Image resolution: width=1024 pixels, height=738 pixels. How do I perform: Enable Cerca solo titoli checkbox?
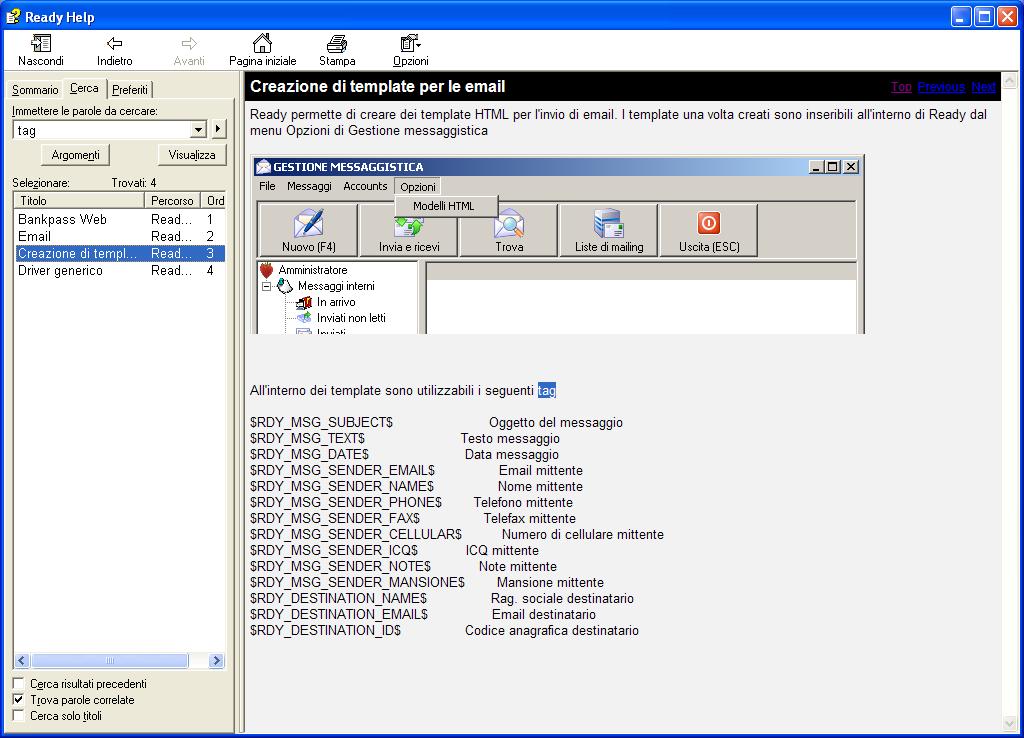point(18,716)
